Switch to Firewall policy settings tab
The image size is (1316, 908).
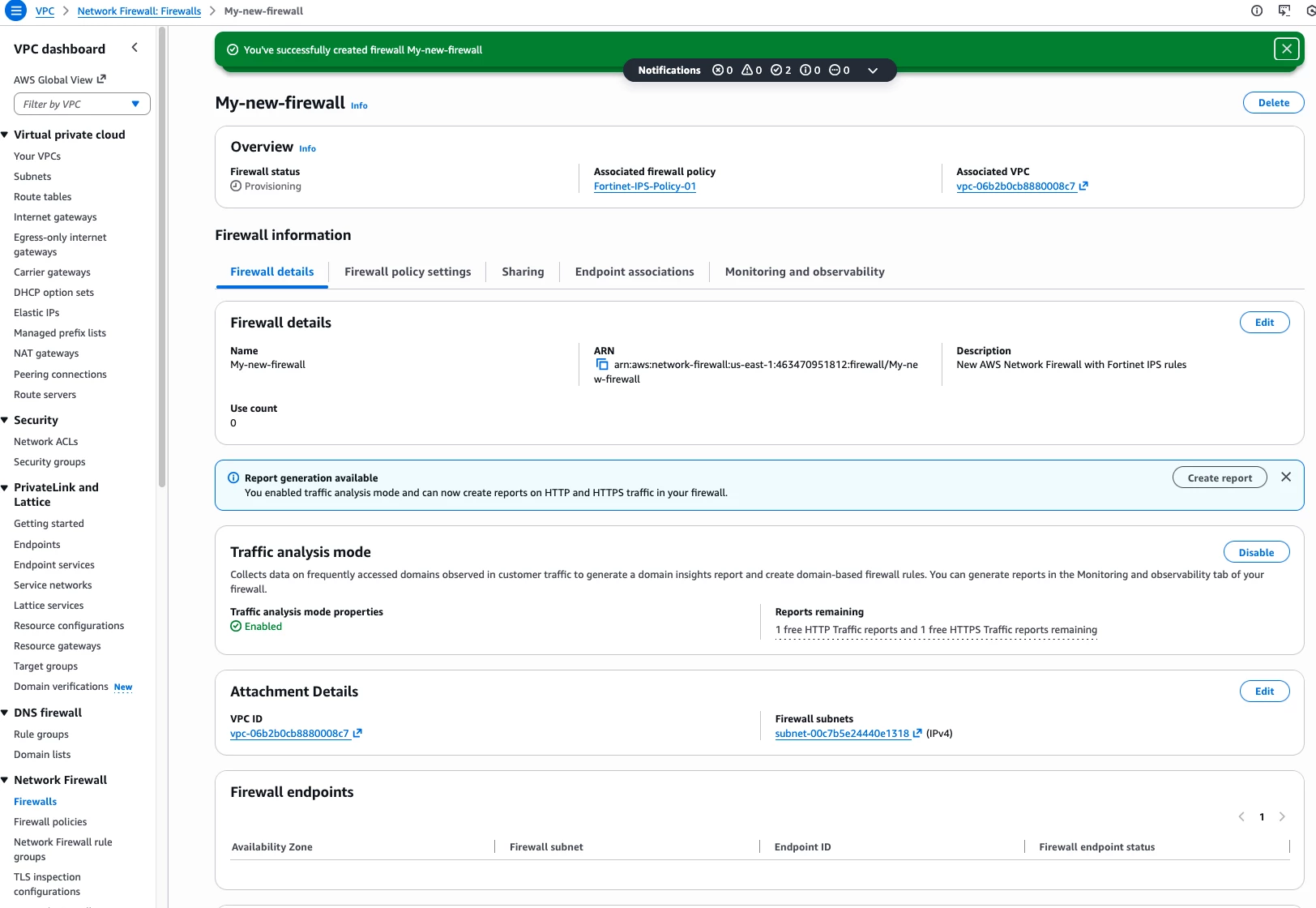408,272
